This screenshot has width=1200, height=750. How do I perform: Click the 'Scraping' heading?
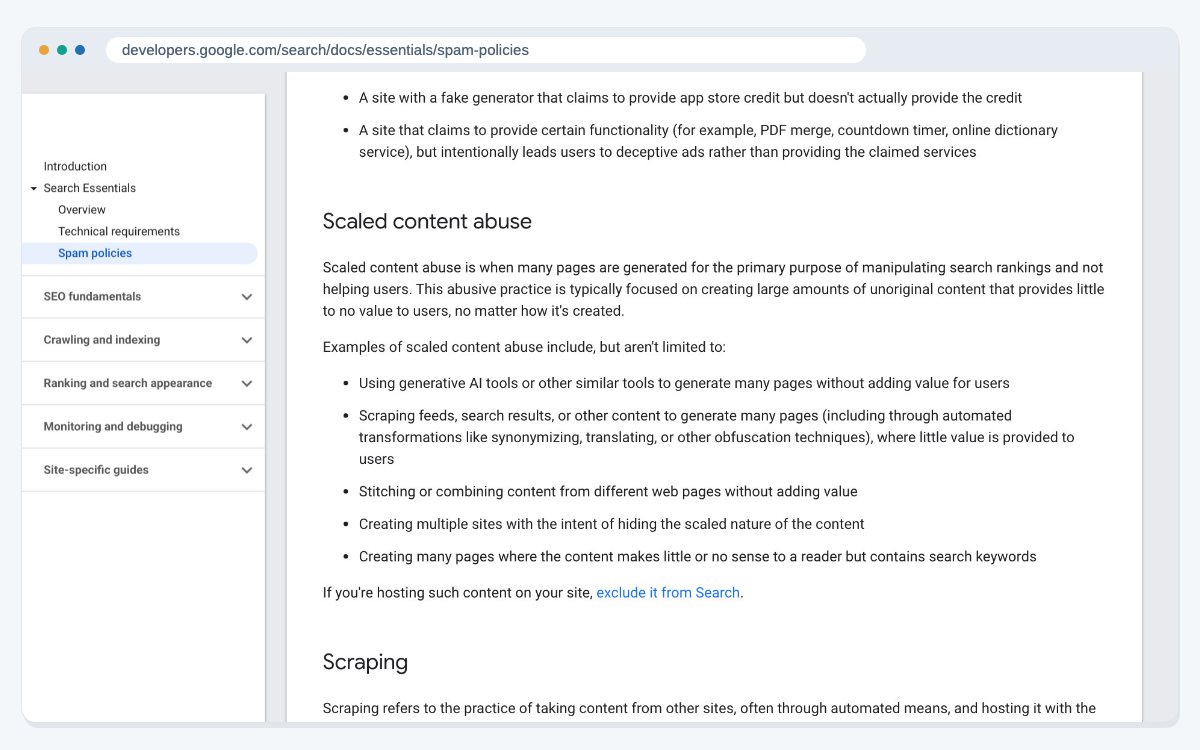pos(365,662)
